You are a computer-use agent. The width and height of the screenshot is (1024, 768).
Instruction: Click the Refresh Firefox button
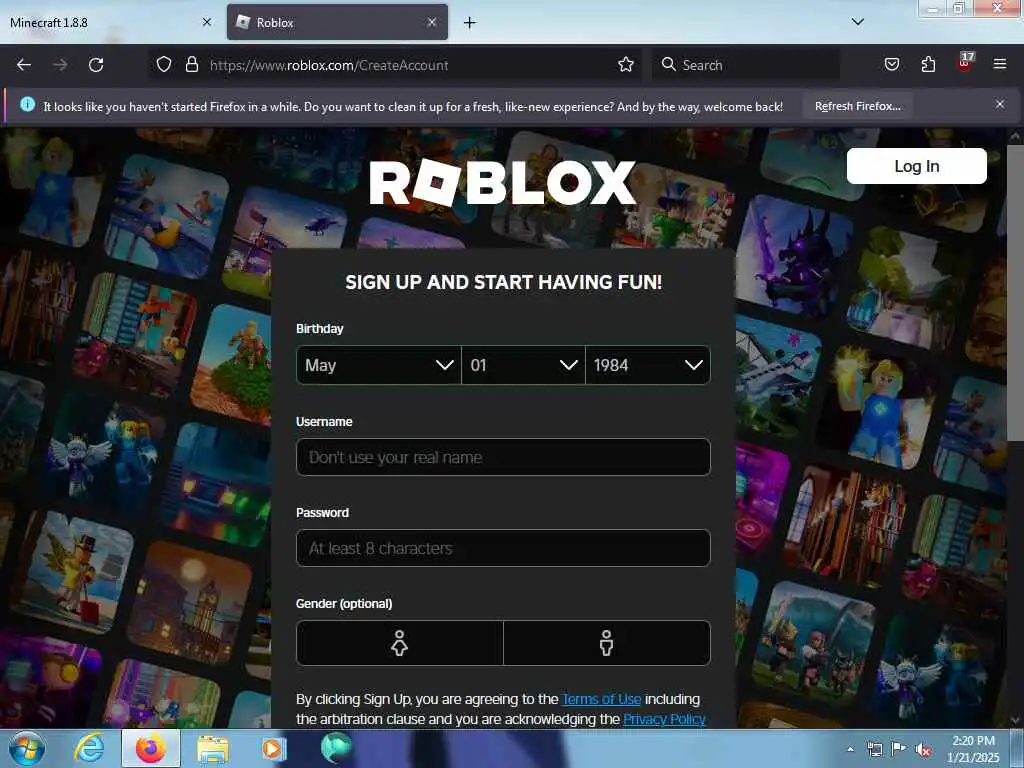click(857, 106)
